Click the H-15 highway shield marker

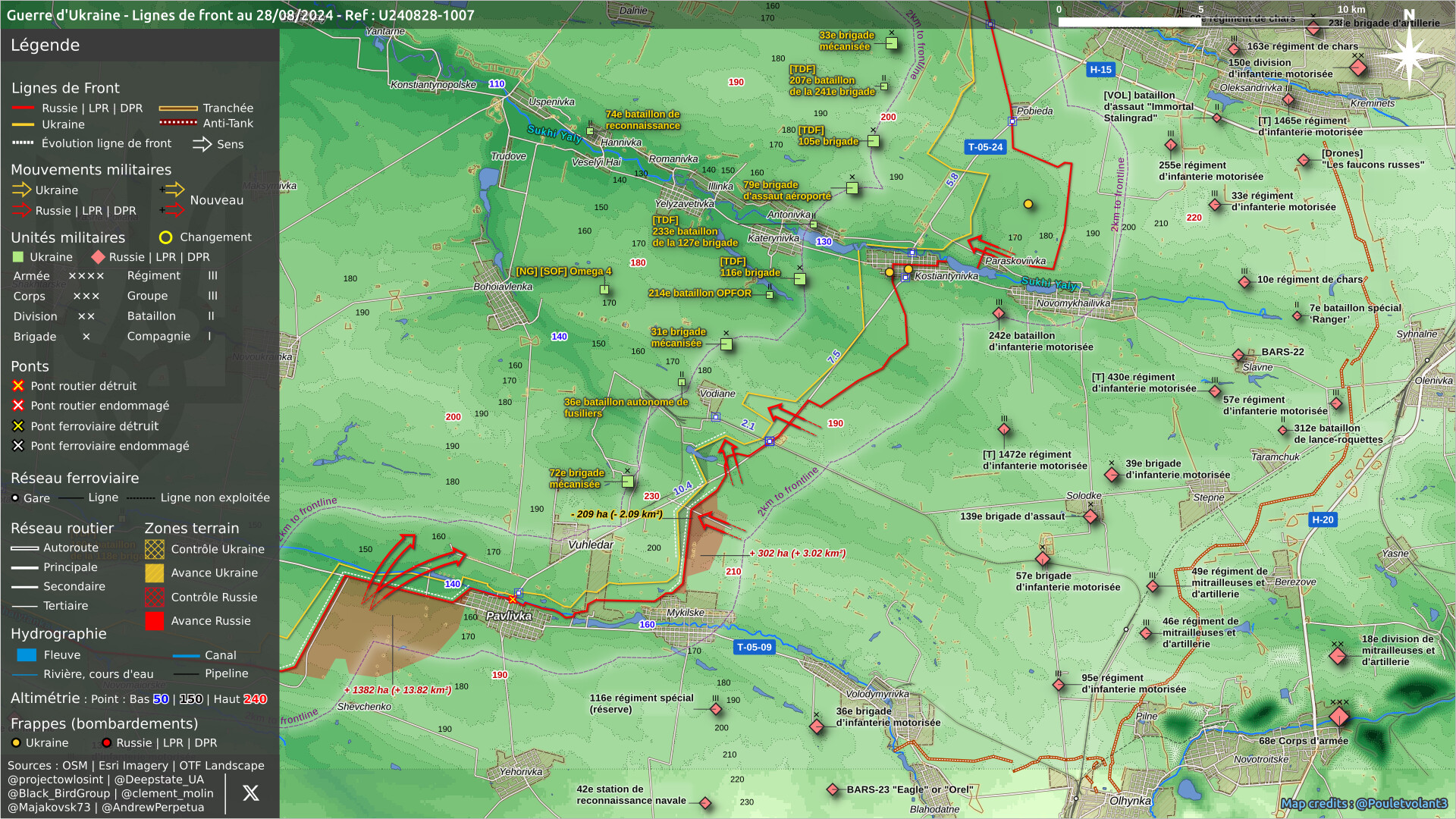1100,70
